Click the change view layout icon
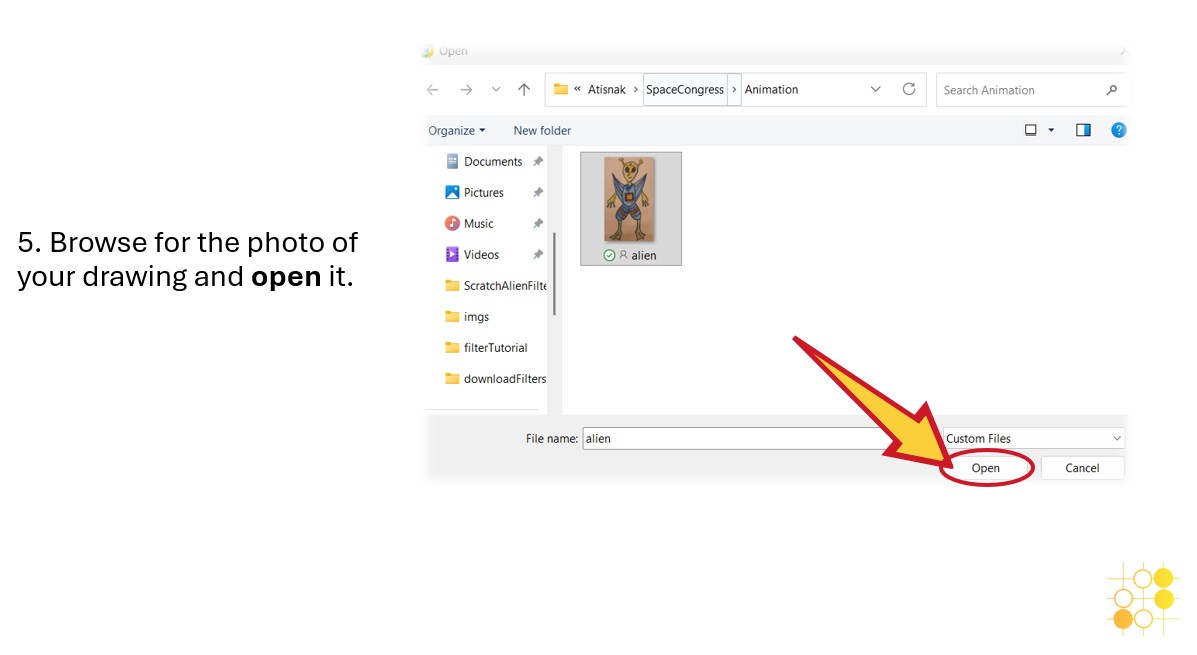 pos(1031,130)
